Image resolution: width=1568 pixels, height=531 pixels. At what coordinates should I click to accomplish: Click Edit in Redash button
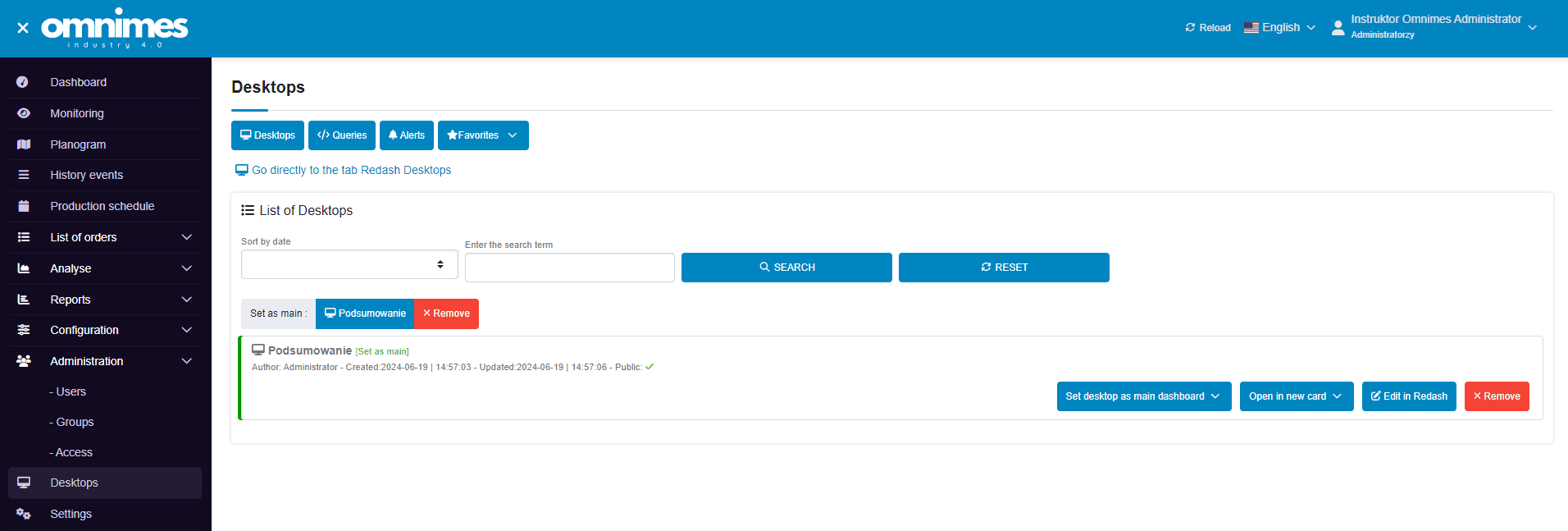coord(1409,396)
